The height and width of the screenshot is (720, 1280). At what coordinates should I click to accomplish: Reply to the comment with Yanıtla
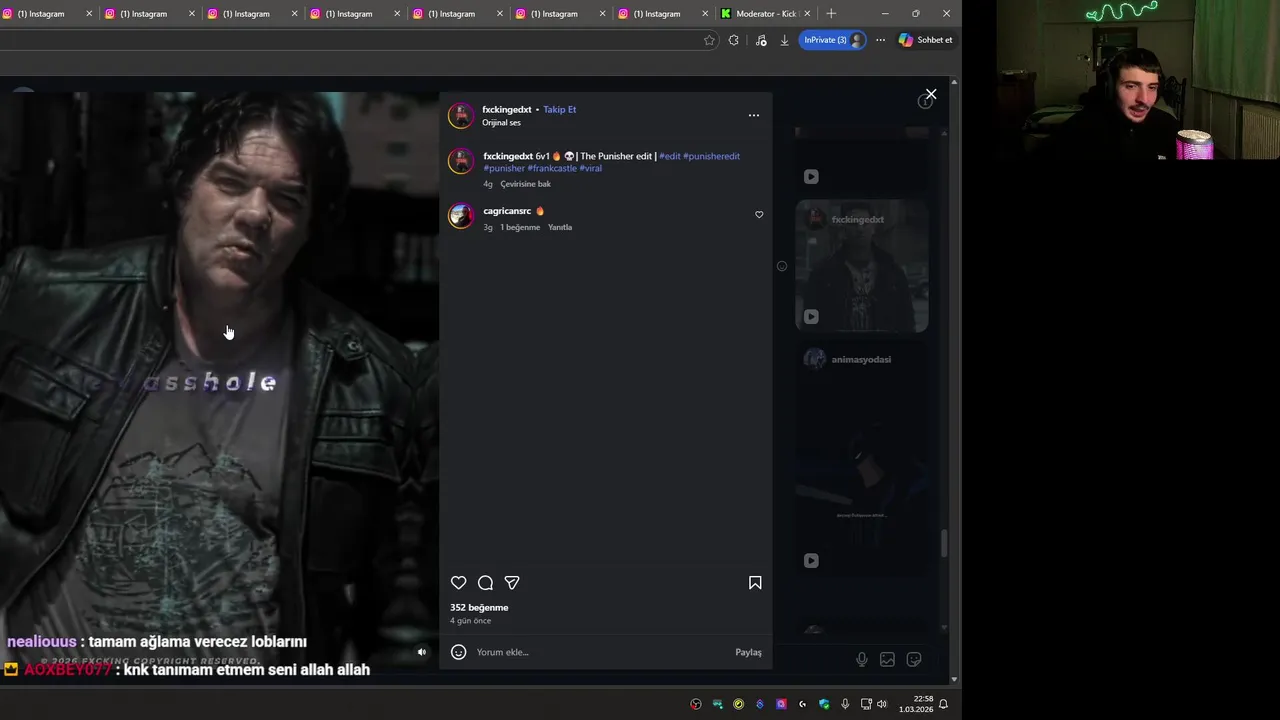(x=560, y=227)
